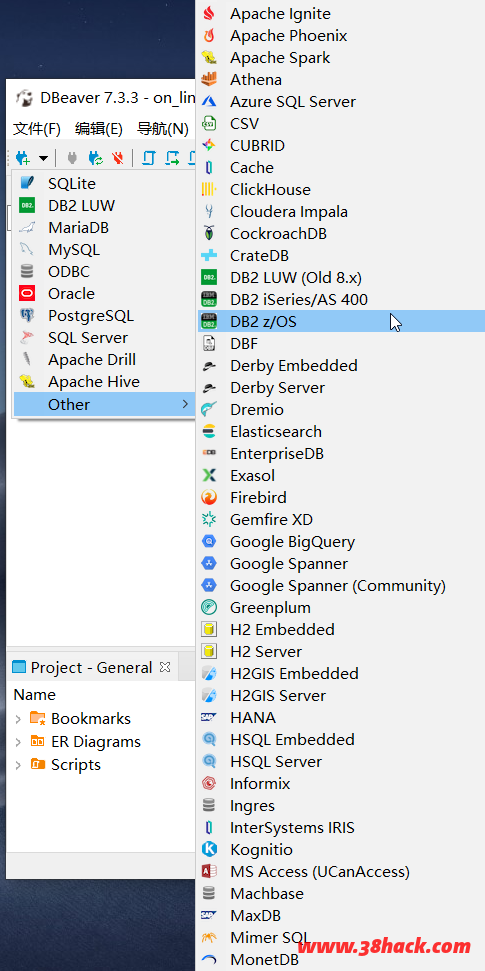Click the Apache Phoenix icon

pos(209,35)
